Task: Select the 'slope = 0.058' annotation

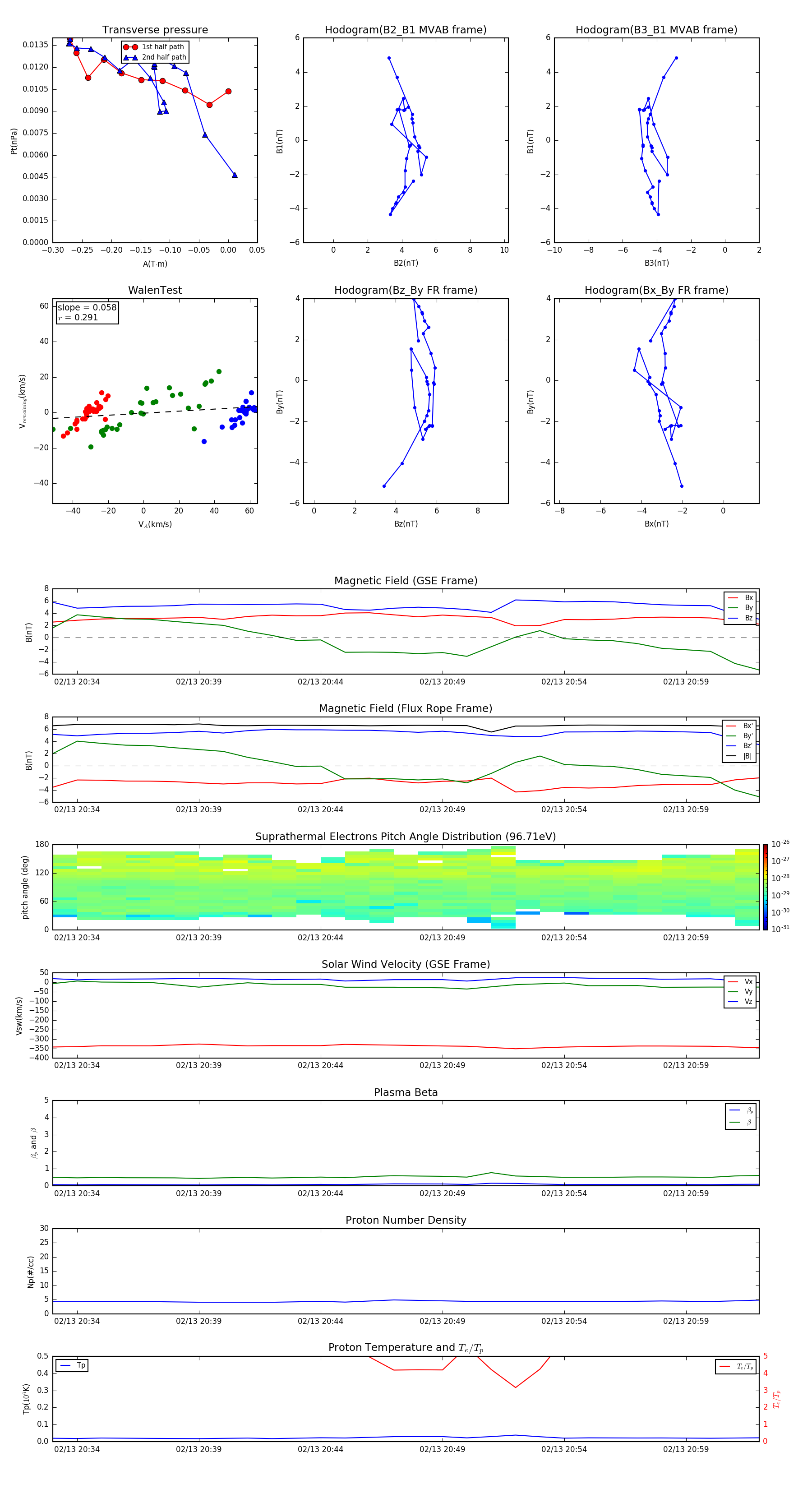Action: [x=87, y=308]
